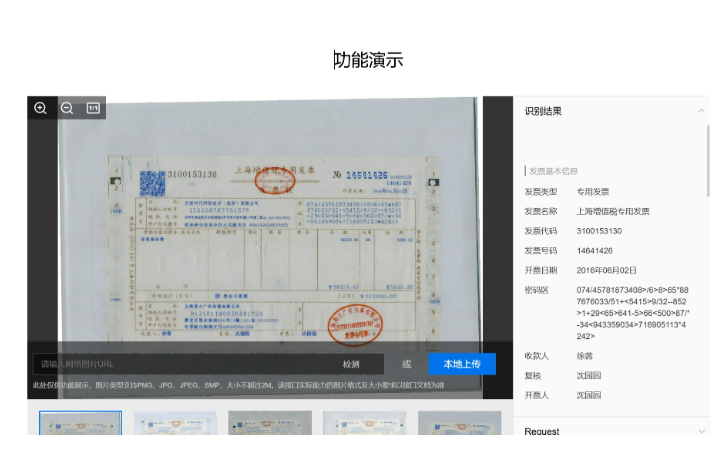Viewport: 720px width, 450px height.
Task: Click the 功能演示 page title
Action: pos(368,60)
